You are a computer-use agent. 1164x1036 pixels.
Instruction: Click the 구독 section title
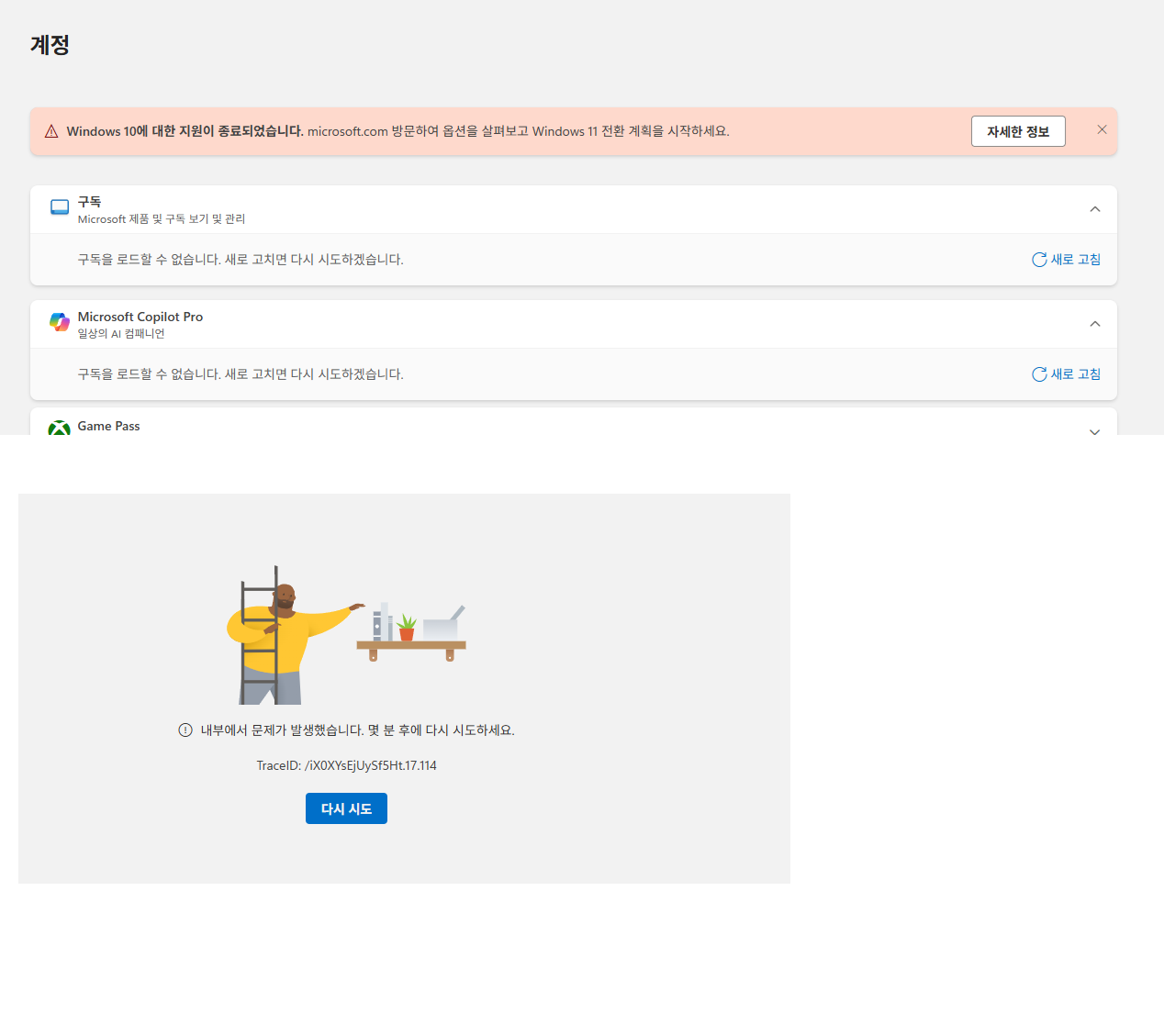pos(89,202)
